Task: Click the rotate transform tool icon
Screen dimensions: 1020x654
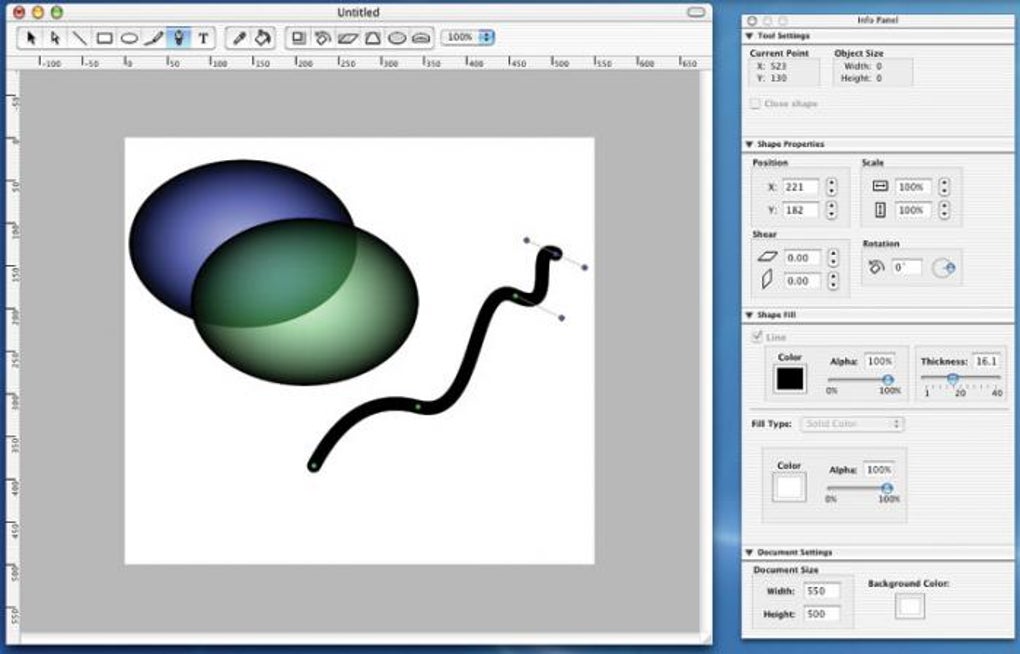Action: tap(323, 38)
